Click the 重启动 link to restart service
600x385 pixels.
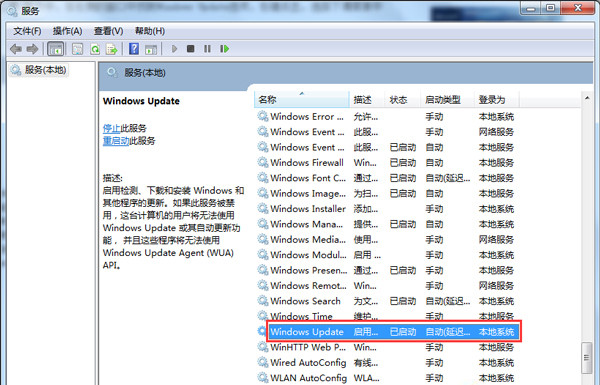[116, 141]
